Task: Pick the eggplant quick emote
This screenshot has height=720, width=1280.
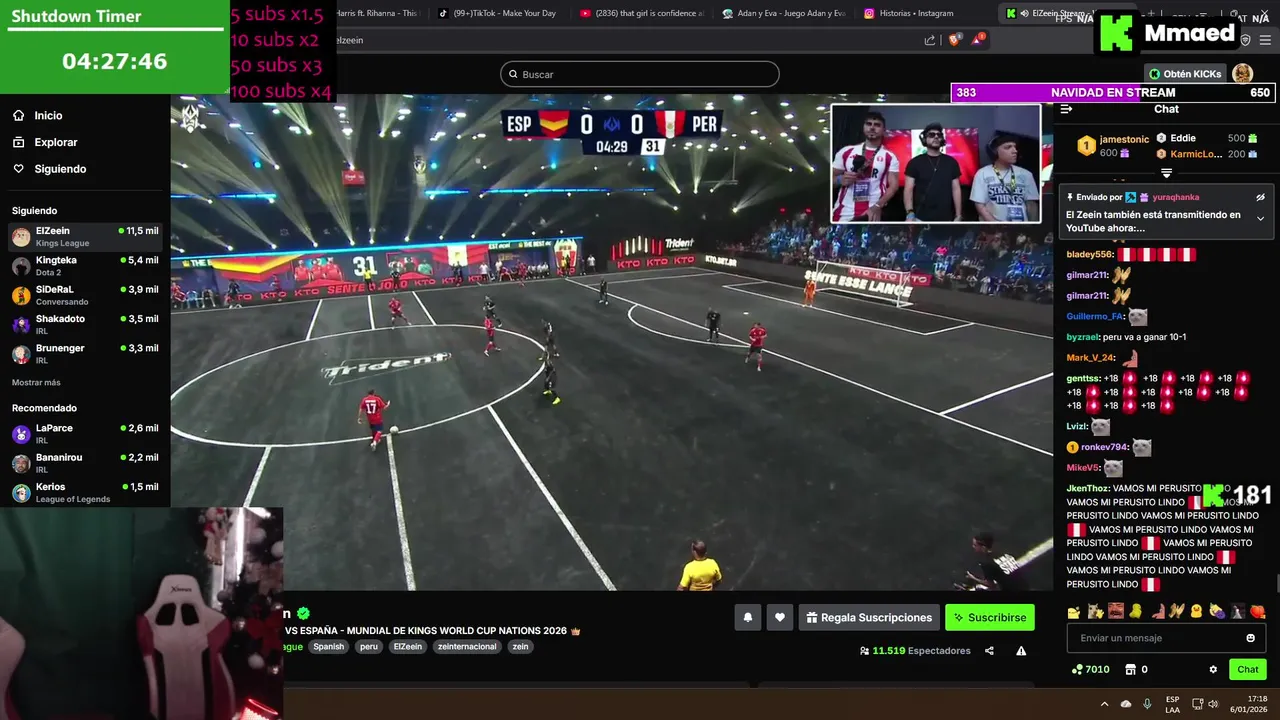Action: coord(1217,611)
